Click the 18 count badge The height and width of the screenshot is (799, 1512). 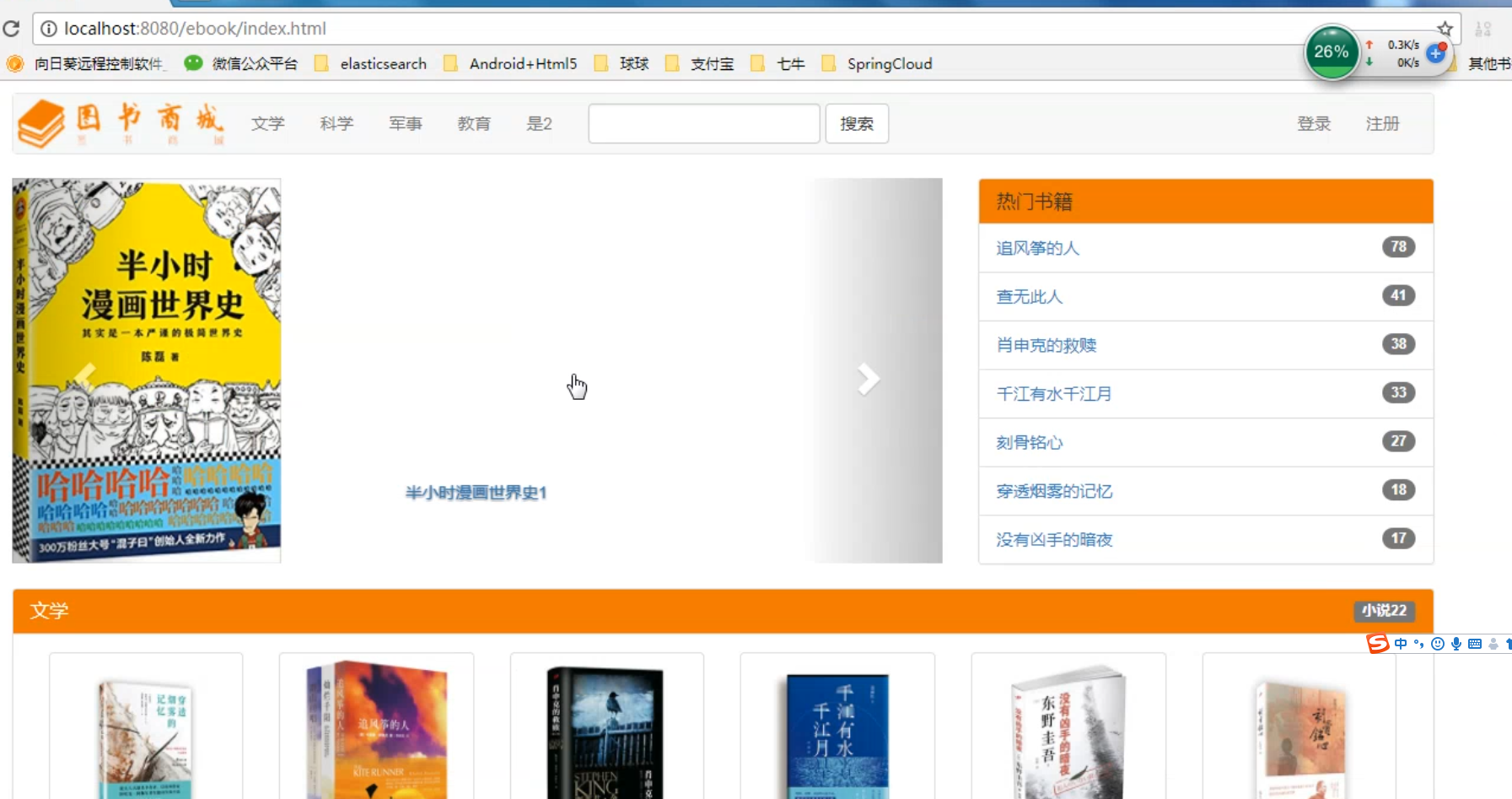1399,489
